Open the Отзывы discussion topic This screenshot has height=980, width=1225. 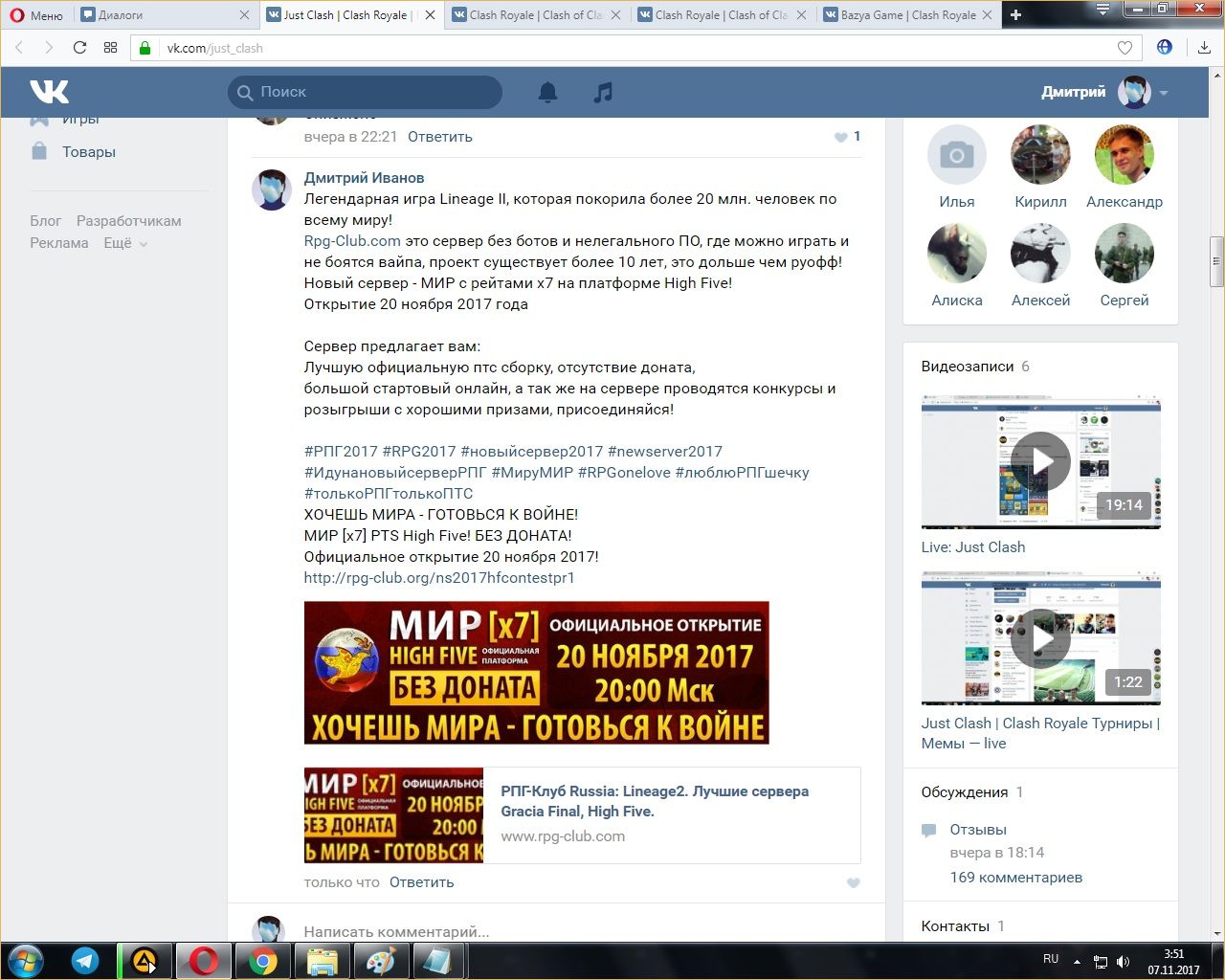(978, 829)
